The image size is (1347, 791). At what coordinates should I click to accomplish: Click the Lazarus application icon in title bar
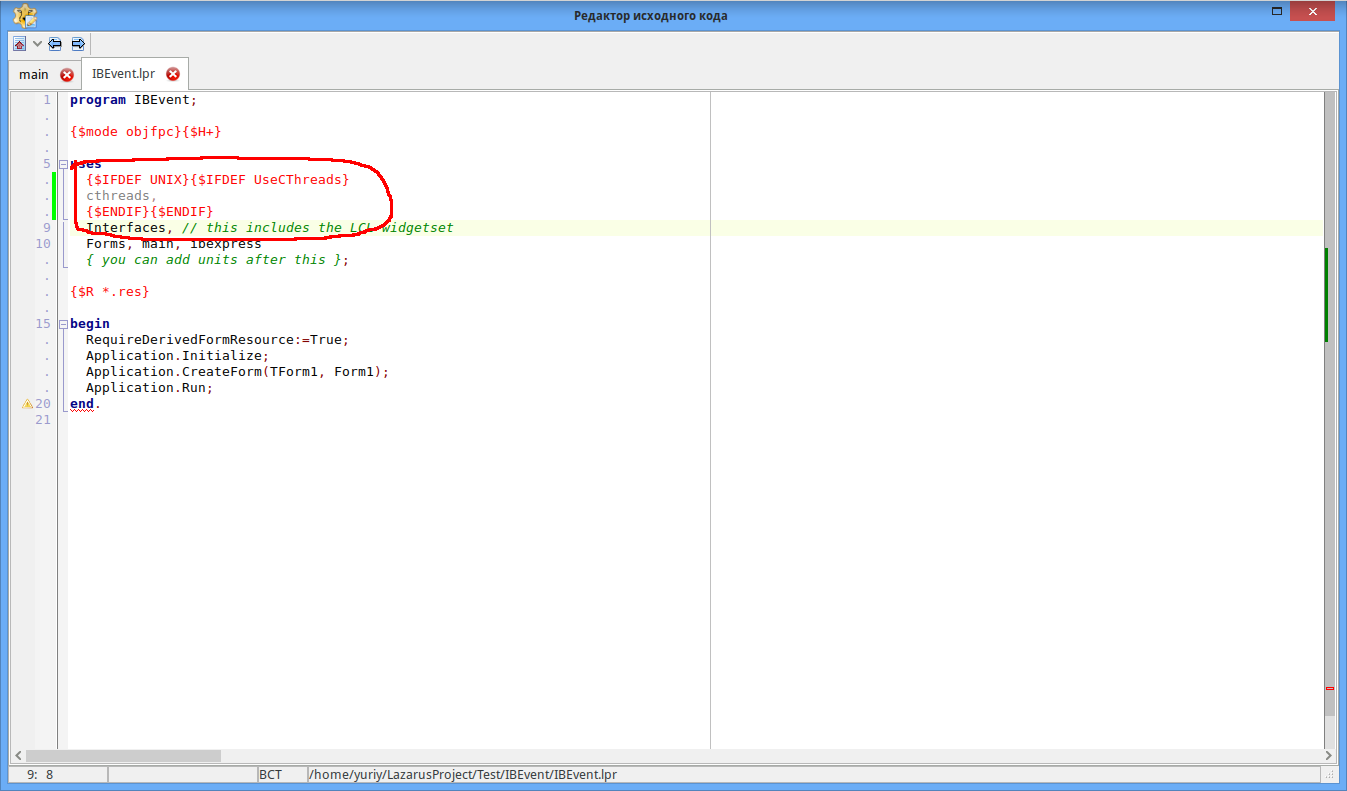25,15
